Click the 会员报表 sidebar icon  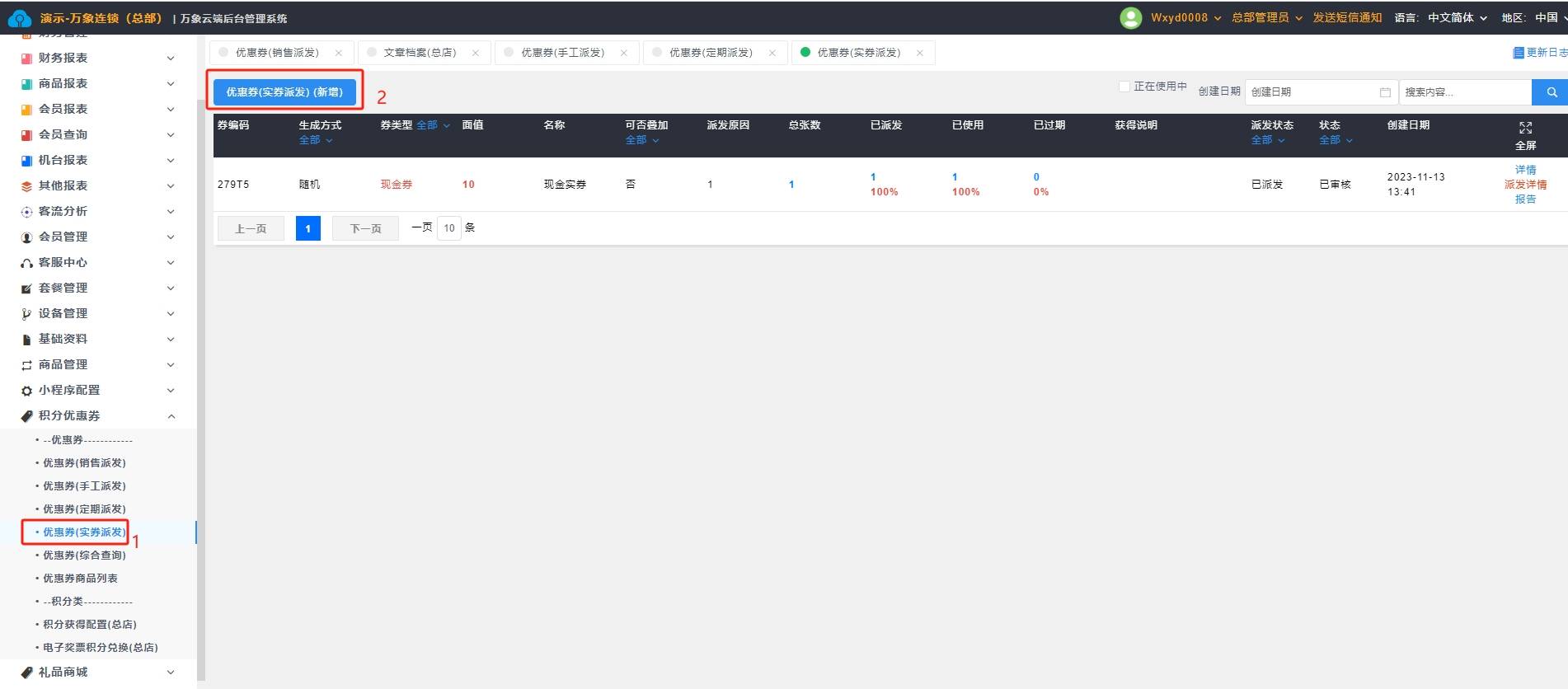(x=26, y=110)
